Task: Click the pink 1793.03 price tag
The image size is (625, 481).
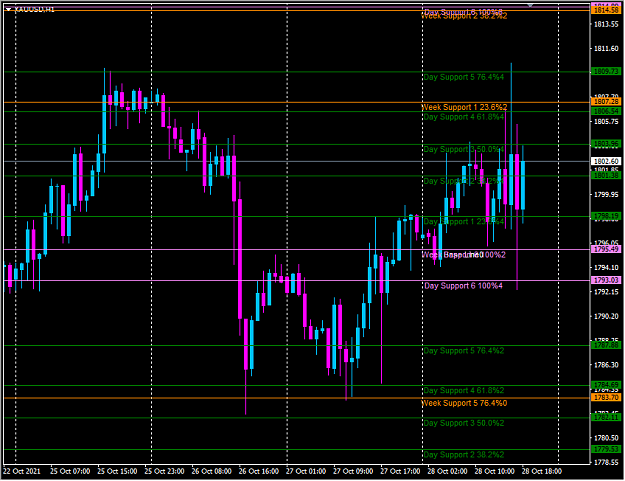Action: (606, 281)
